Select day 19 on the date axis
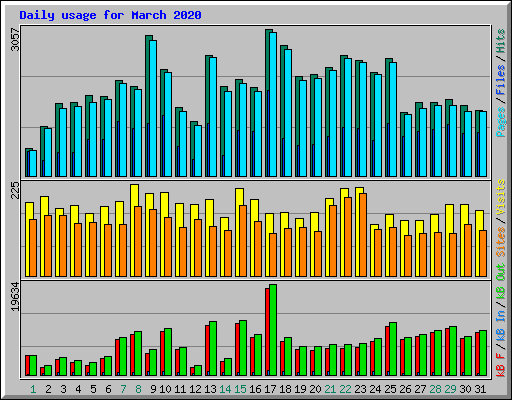 pos(300,389)
